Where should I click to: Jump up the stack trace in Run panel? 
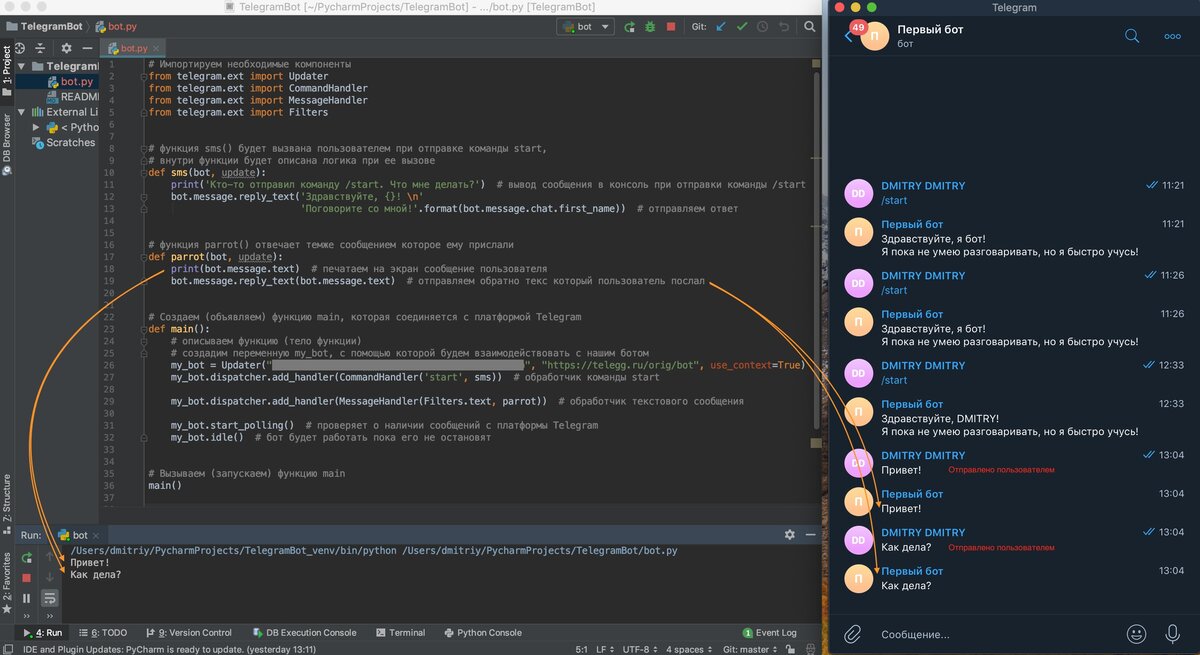49,557
